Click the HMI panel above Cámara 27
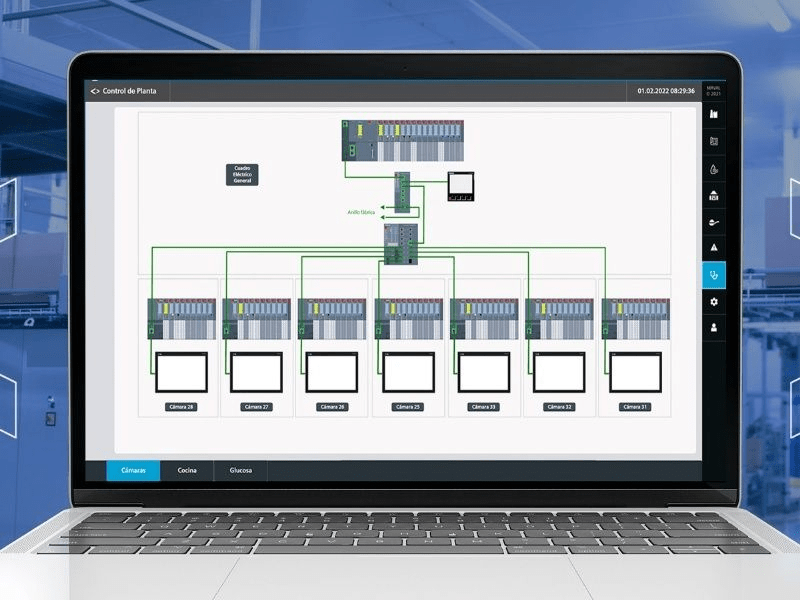 click(256, 372)
